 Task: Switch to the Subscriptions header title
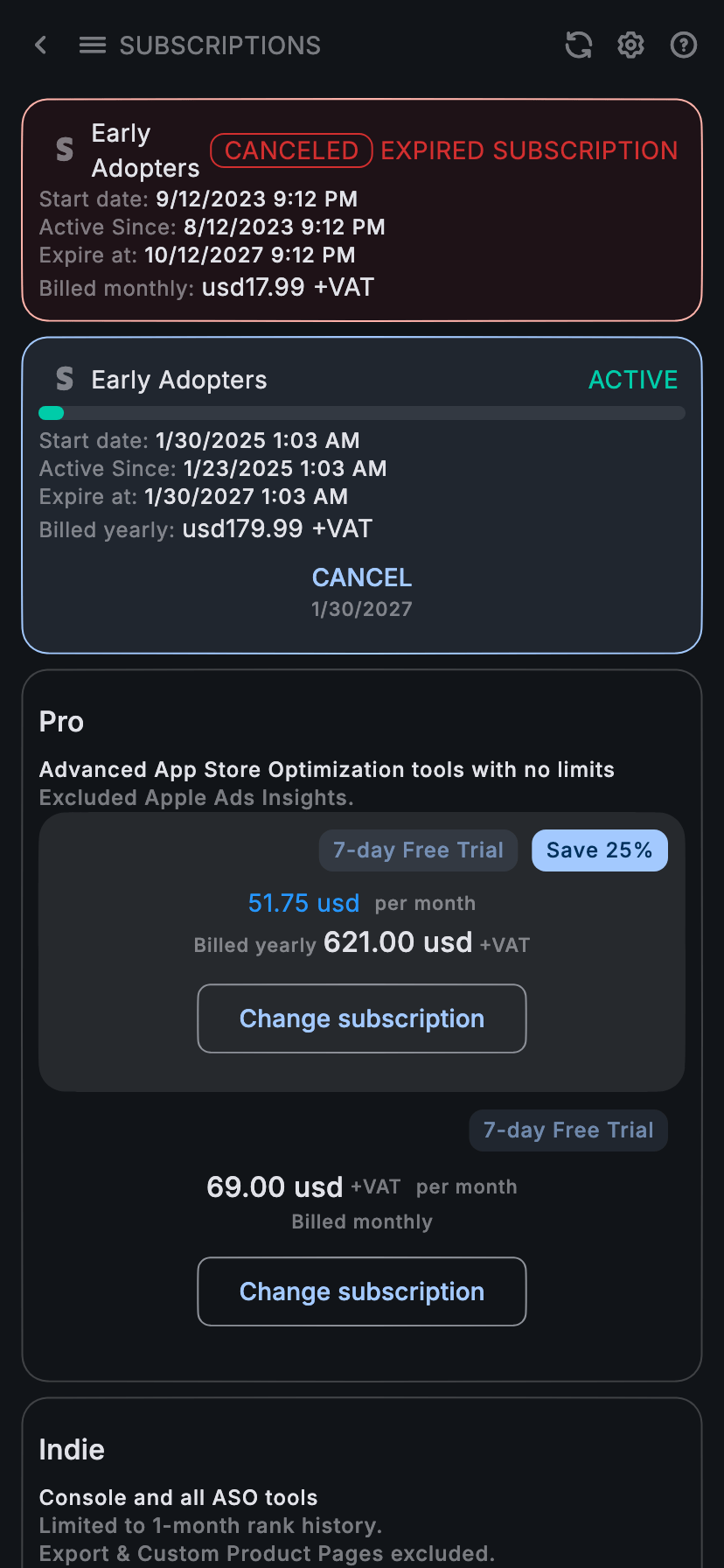pos(219,45)
